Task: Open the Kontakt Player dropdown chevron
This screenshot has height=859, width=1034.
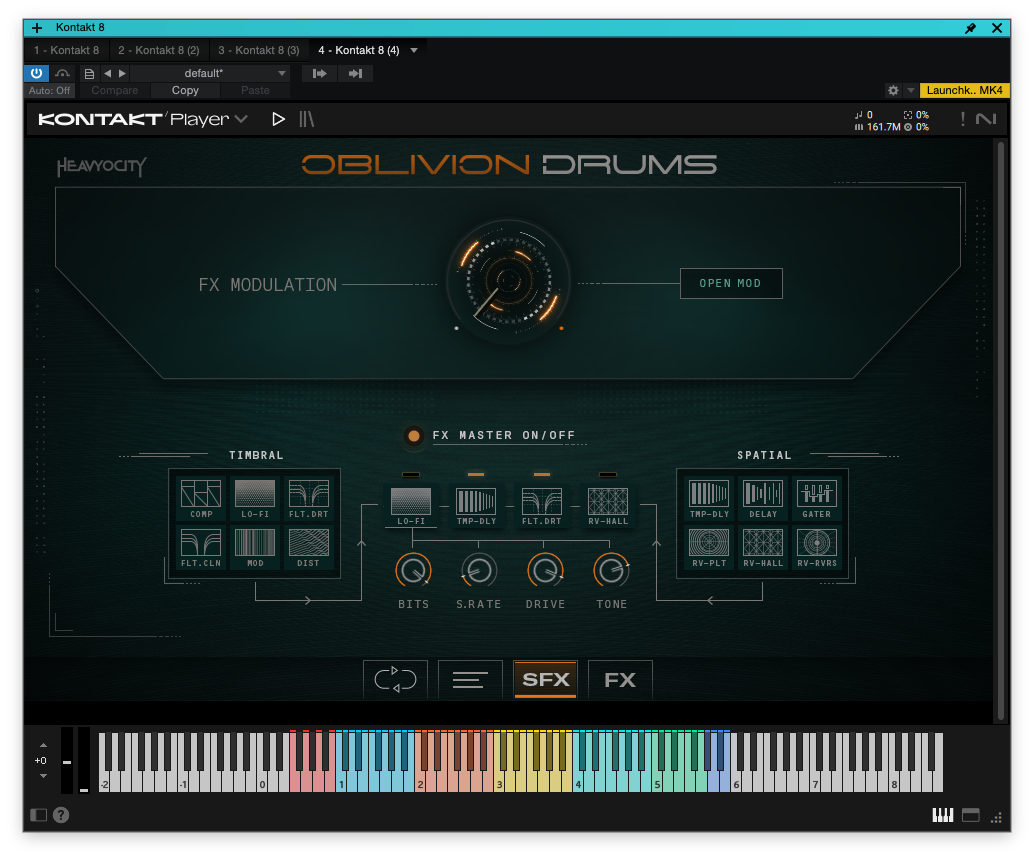Action: click(x=241, y=119)
